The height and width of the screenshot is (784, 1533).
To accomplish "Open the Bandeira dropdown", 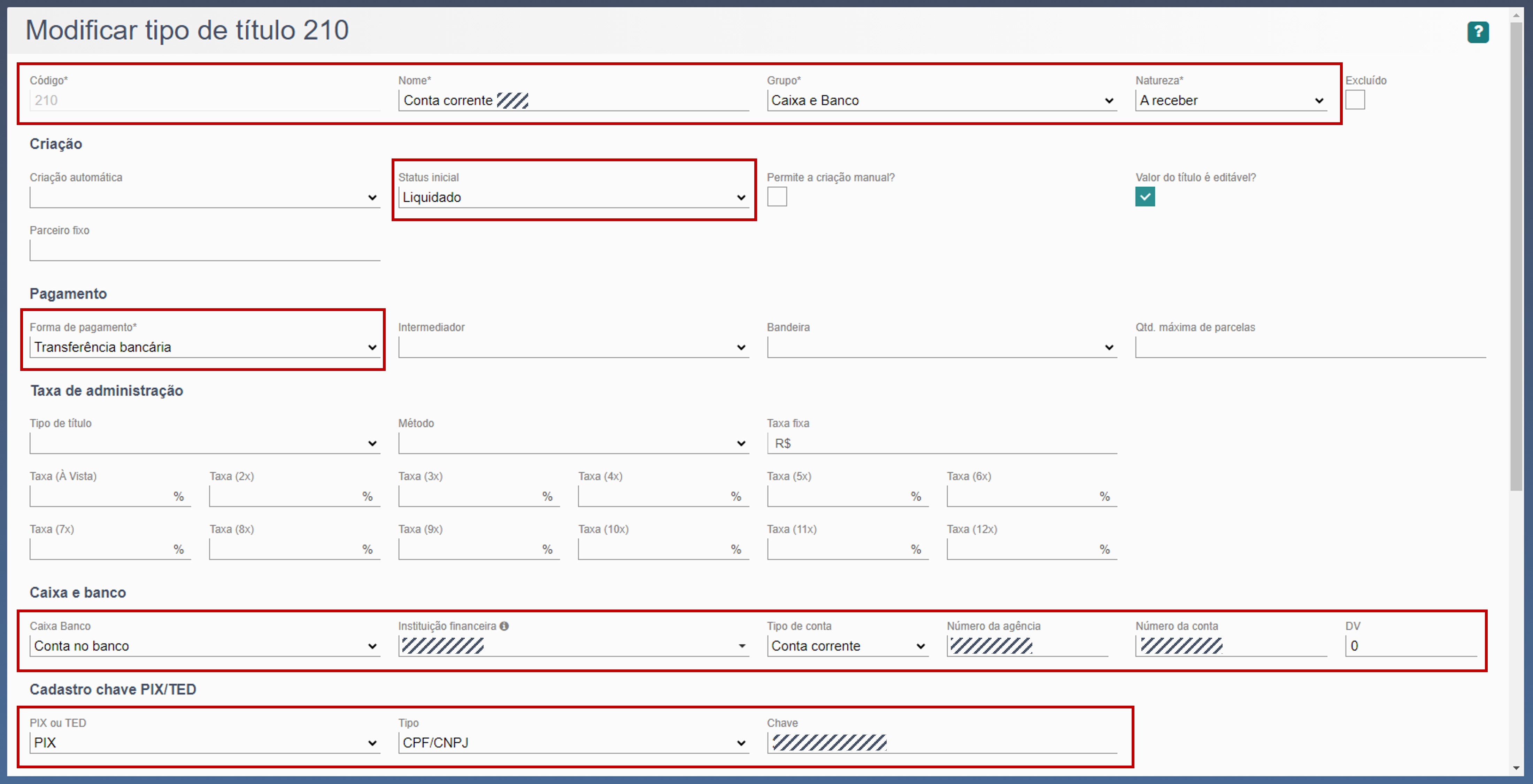I will (941, 347).
